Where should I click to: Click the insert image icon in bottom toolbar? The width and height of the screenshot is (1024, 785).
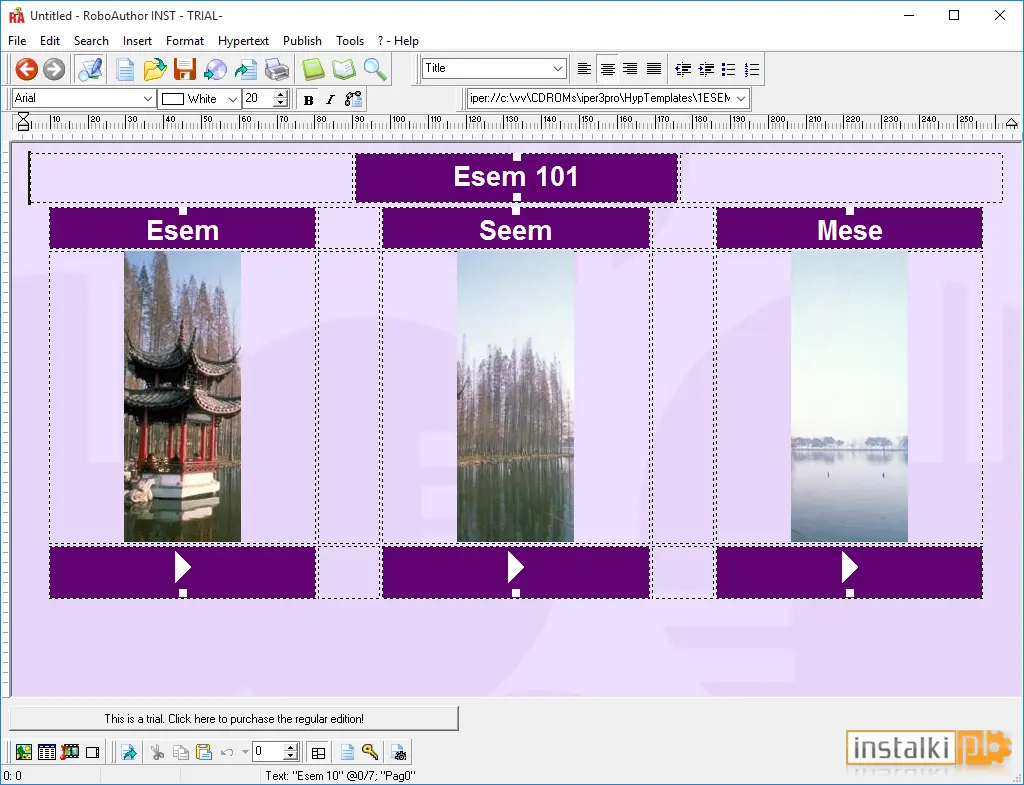pos(24,752)
